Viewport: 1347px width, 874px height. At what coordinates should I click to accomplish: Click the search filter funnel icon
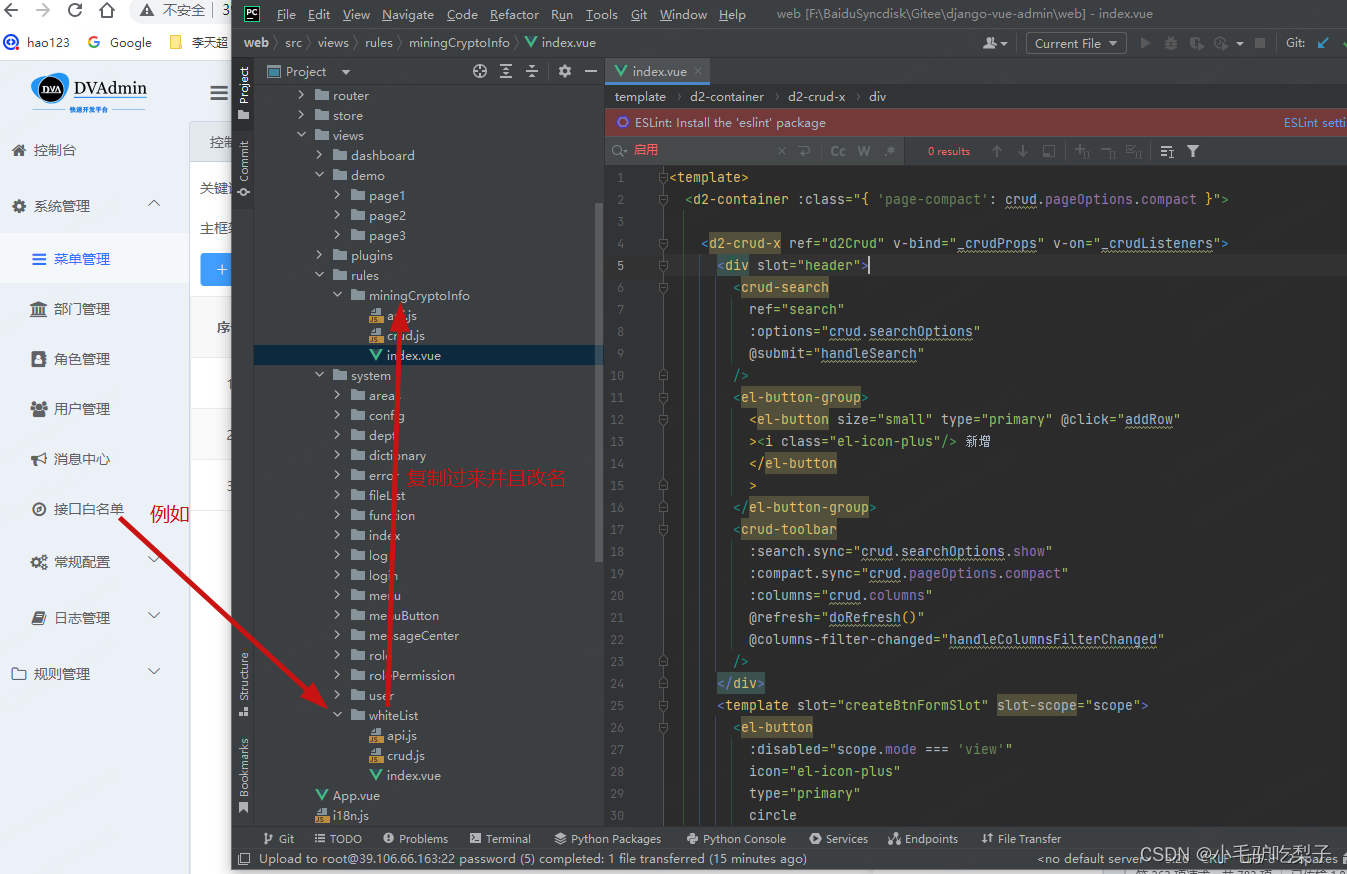[x=1193, y=151]
